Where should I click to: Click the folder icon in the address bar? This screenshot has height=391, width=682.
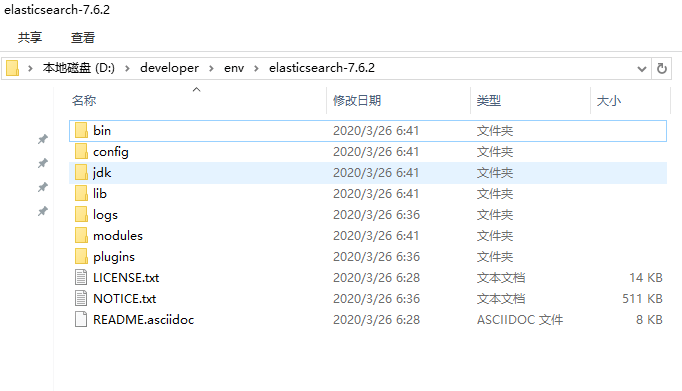[x=13, y=68]
